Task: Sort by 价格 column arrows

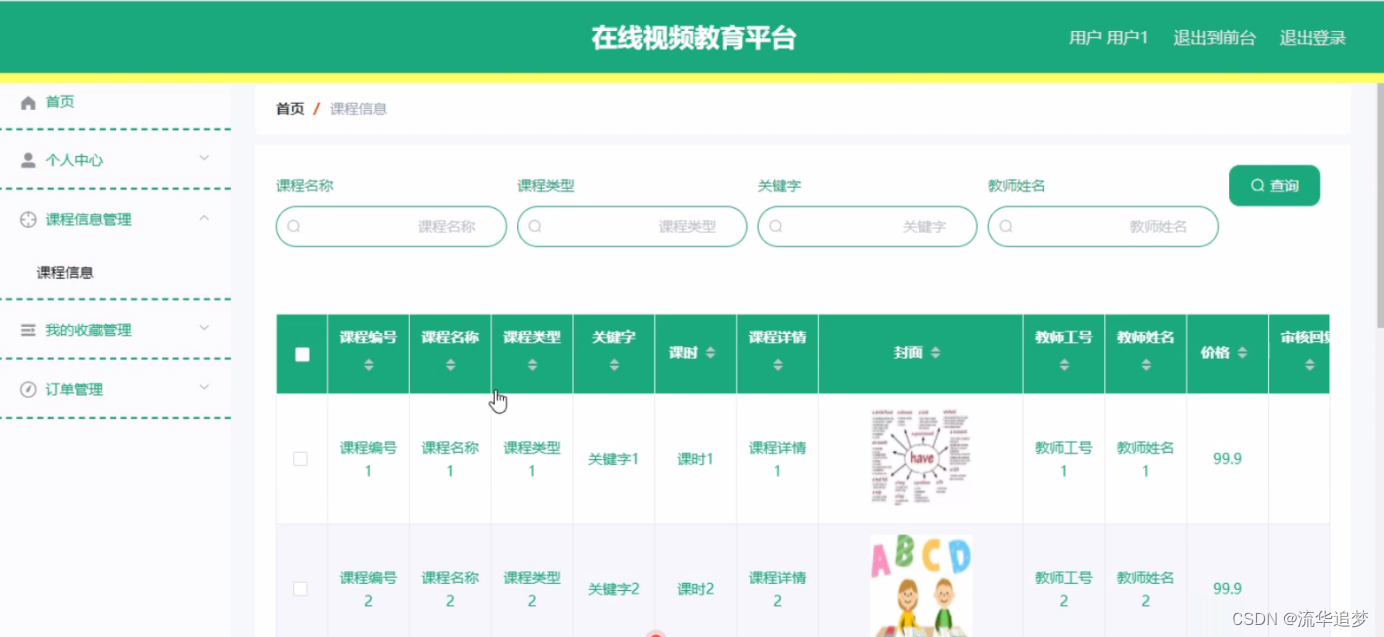Action: pos(1242,353)
